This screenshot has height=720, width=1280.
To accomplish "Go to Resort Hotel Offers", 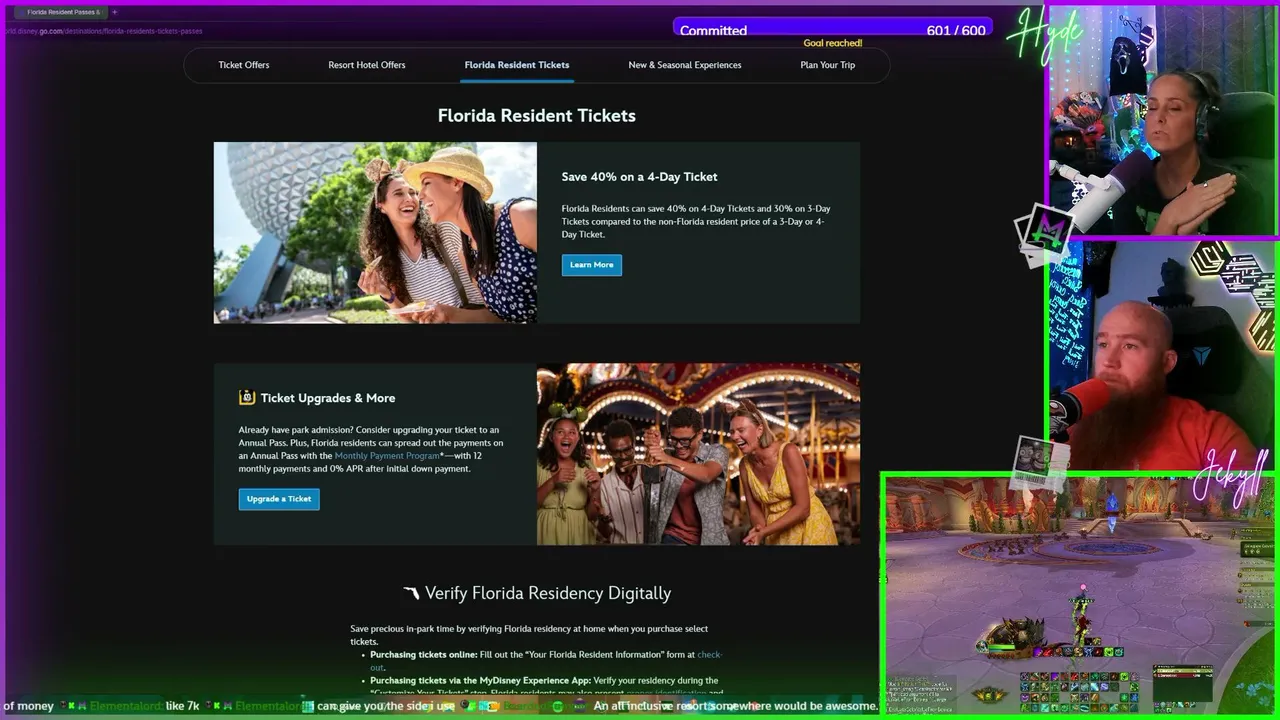I will click(367, 65).
